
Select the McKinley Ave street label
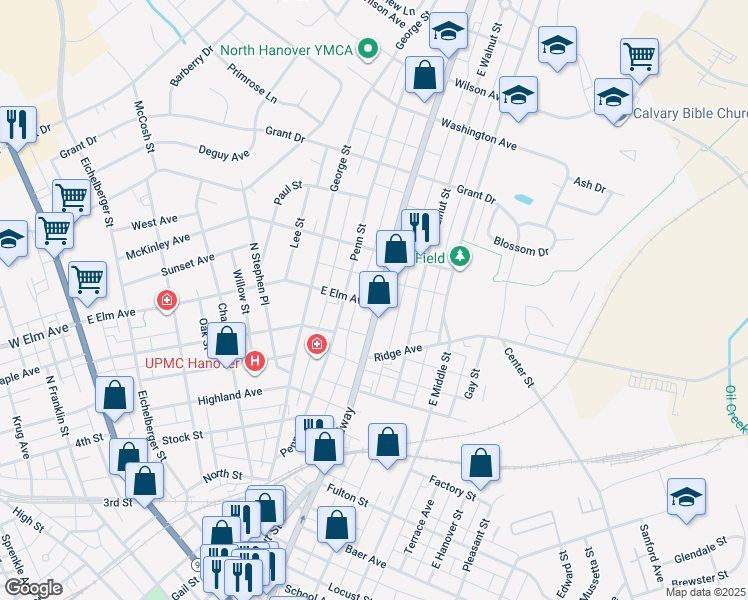click(158, 247)
